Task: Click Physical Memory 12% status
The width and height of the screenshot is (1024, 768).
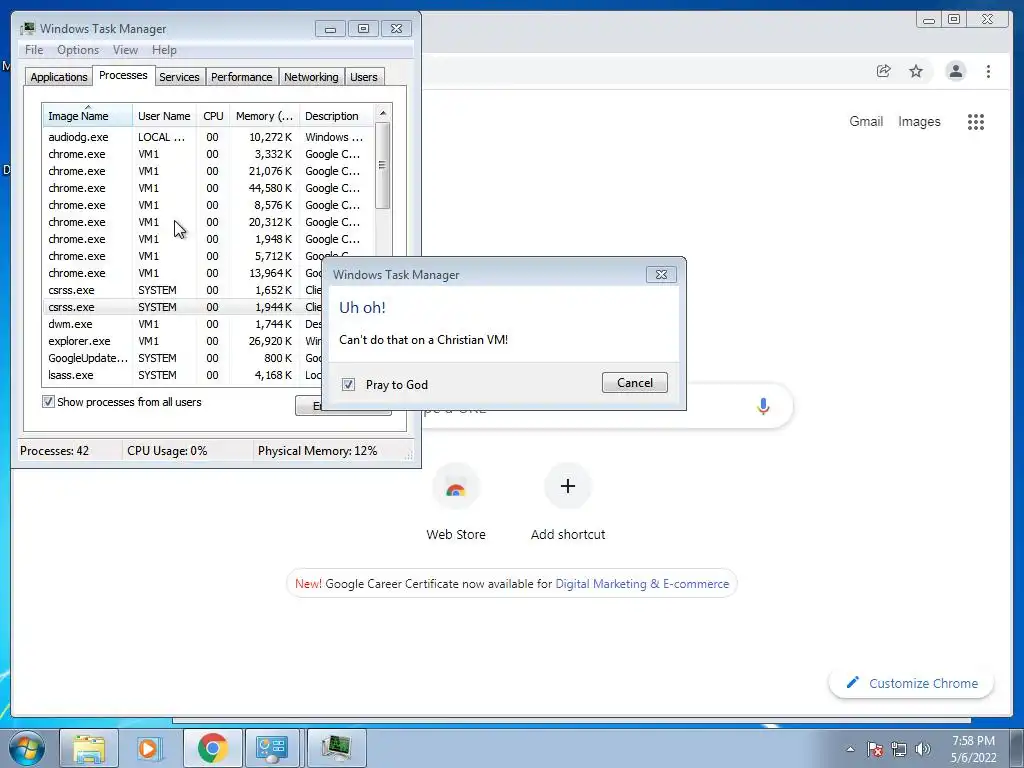Action: pos(317,451)
